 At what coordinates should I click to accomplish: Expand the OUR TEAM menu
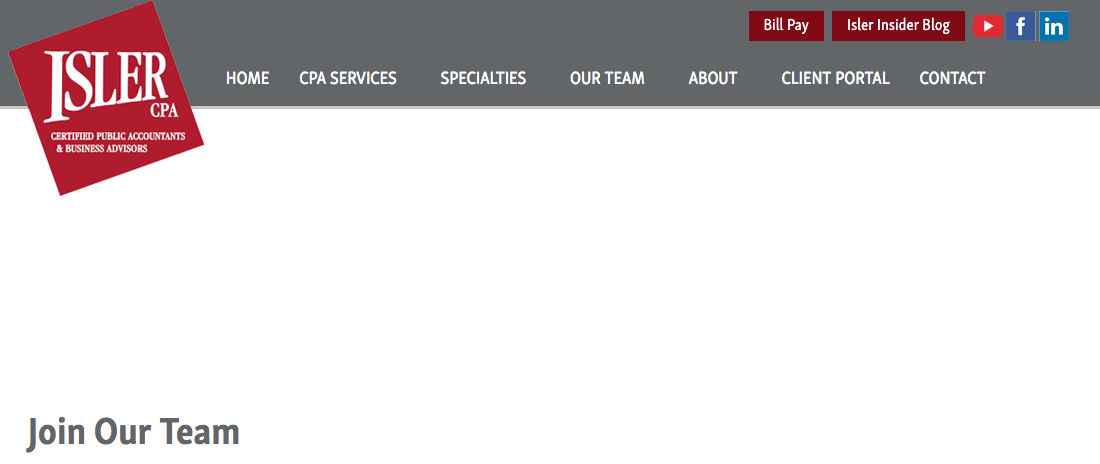pos(607,78)
